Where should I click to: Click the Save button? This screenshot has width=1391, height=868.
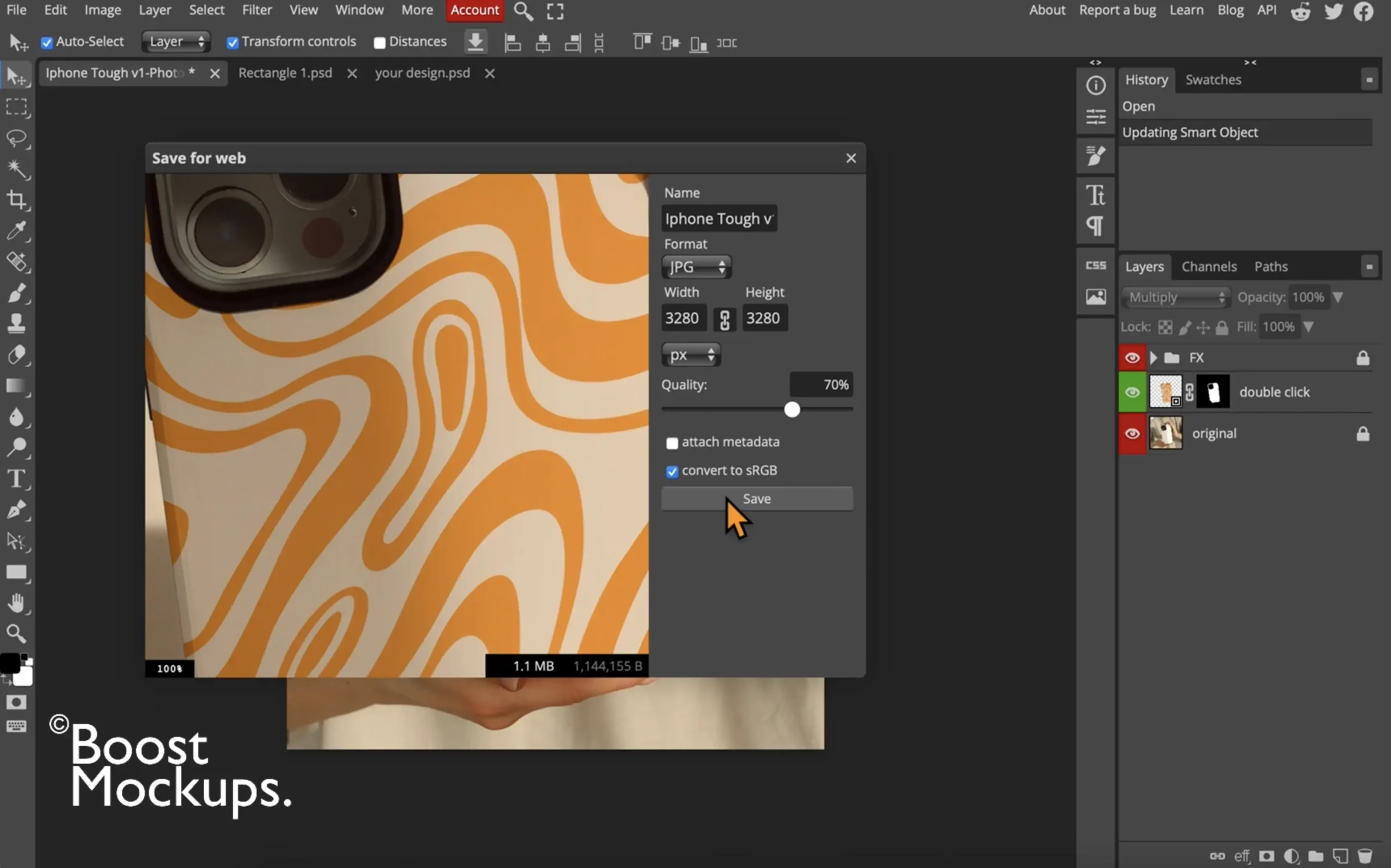pos(757,499)
